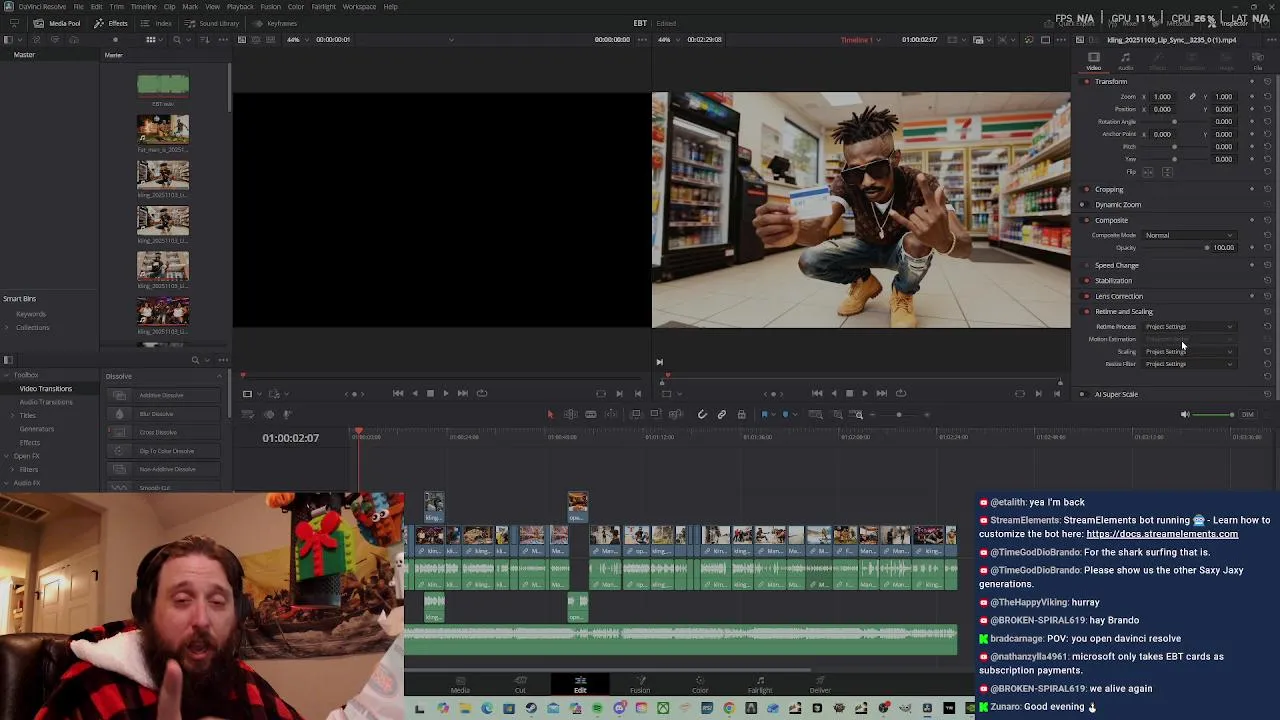Open the StreamElements docs link in chat
This screenshot has width=1280, height=720.
click(1162, 534)
